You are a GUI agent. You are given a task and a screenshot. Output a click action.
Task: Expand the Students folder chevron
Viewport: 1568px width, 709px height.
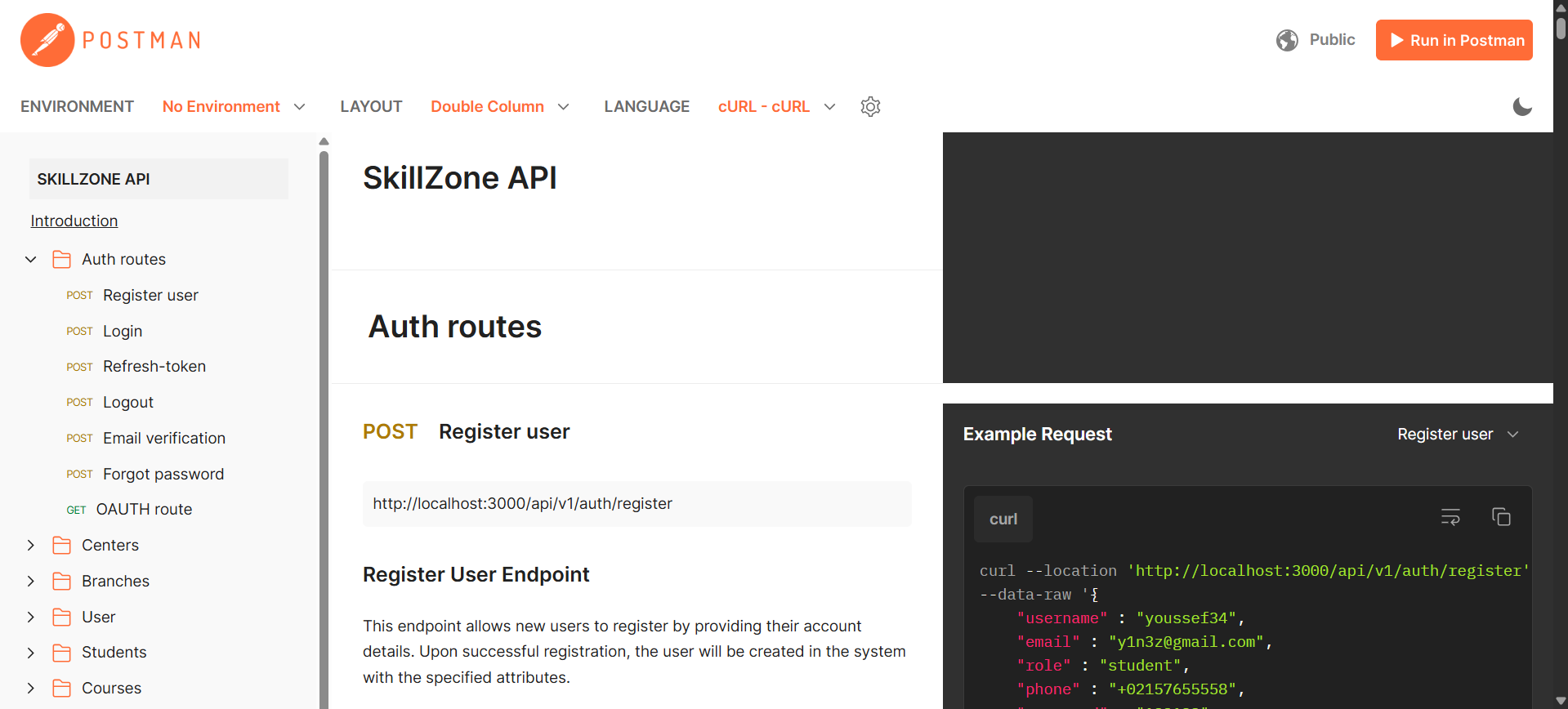[31, 652]
